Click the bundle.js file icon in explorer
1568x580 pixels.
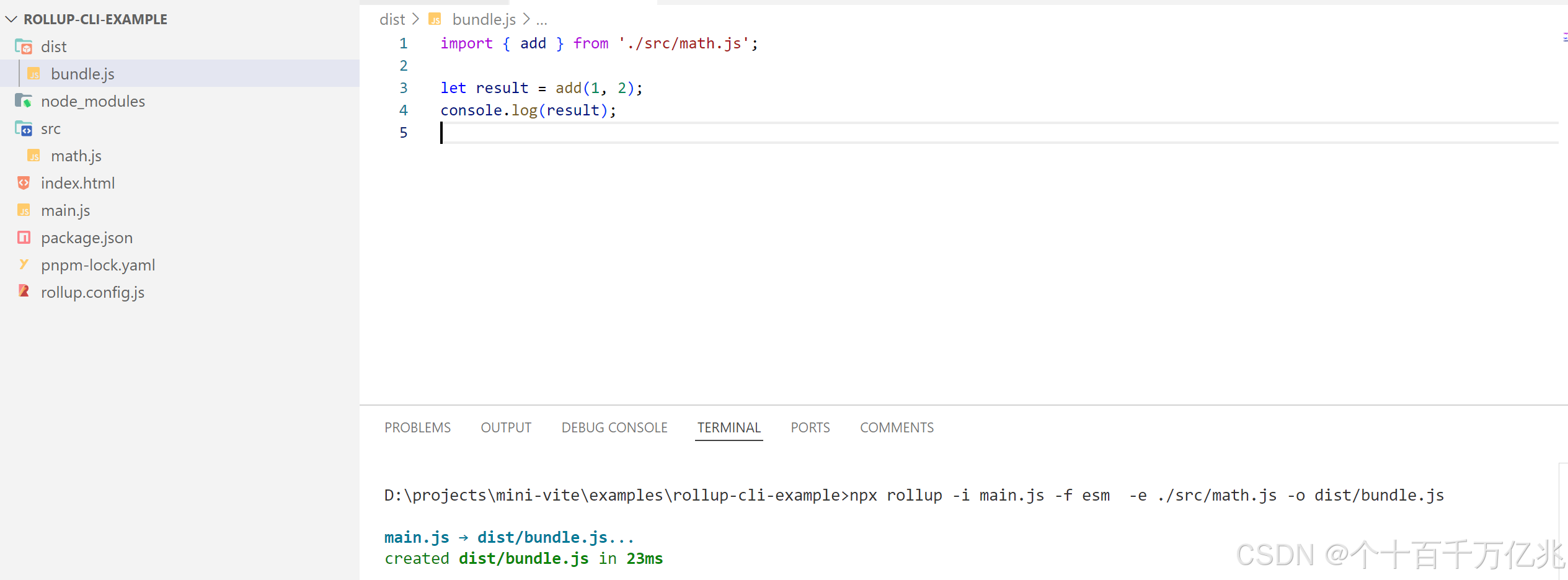tap(33, 74)
